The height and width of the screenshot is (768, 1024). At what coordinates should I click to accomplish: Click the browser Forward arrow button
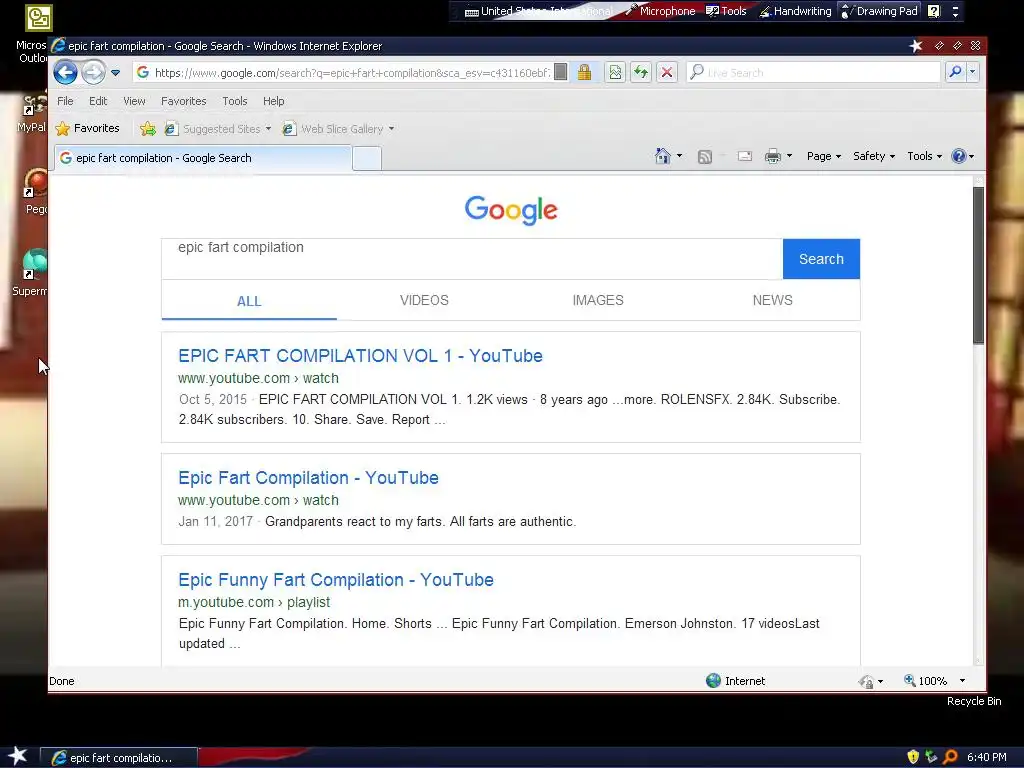(x=93, y=72)
